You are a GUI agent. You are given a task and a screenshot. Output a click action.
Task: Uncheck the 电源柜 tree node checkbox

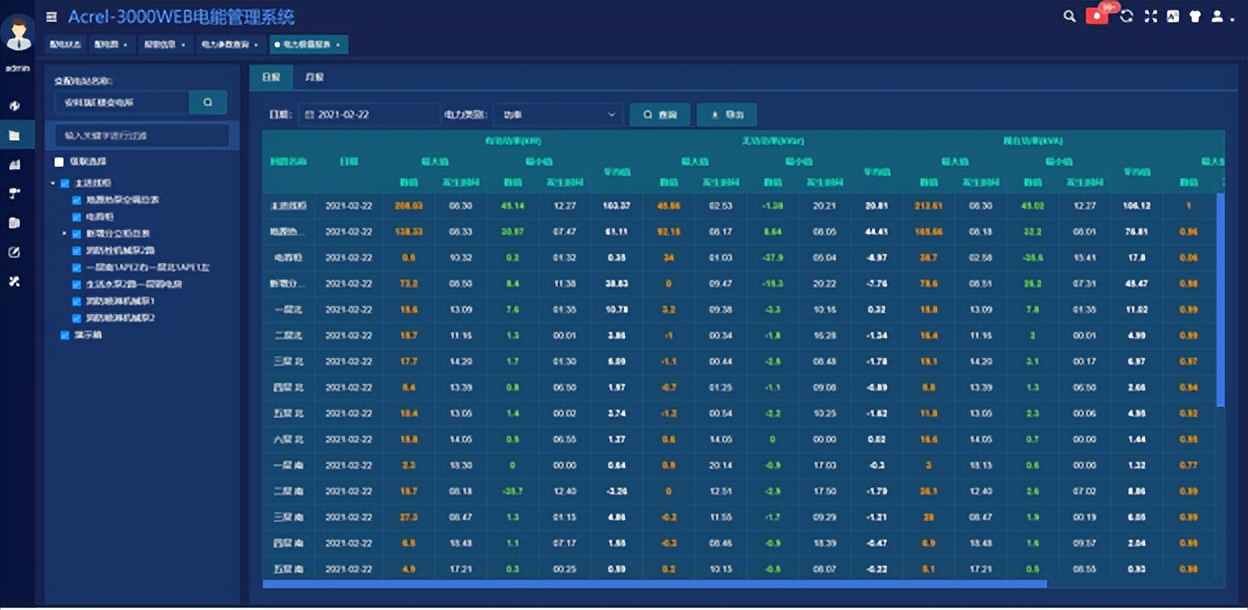click(77, 216)
